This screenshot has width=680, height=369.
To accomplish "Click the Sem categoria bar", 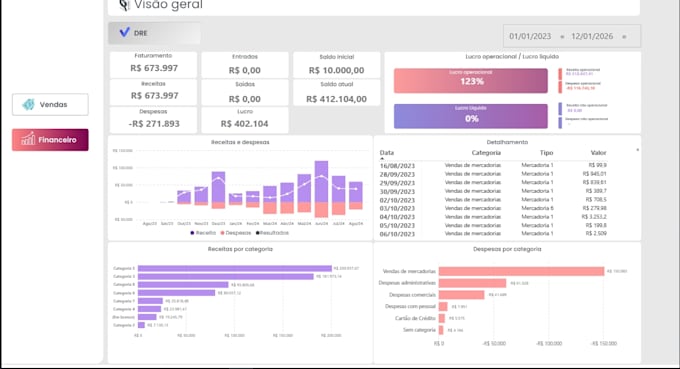I will (441, 330).
